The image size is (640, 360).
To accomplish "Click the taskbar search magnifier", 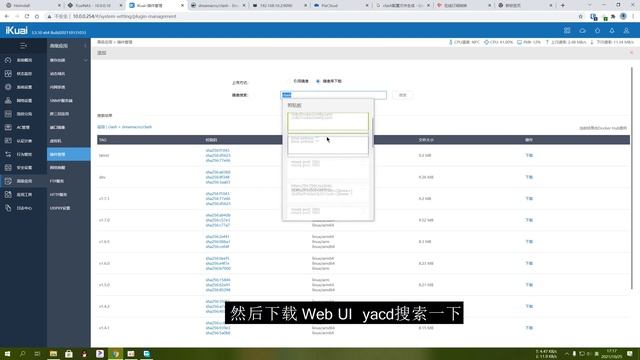I will pos(22,354).
